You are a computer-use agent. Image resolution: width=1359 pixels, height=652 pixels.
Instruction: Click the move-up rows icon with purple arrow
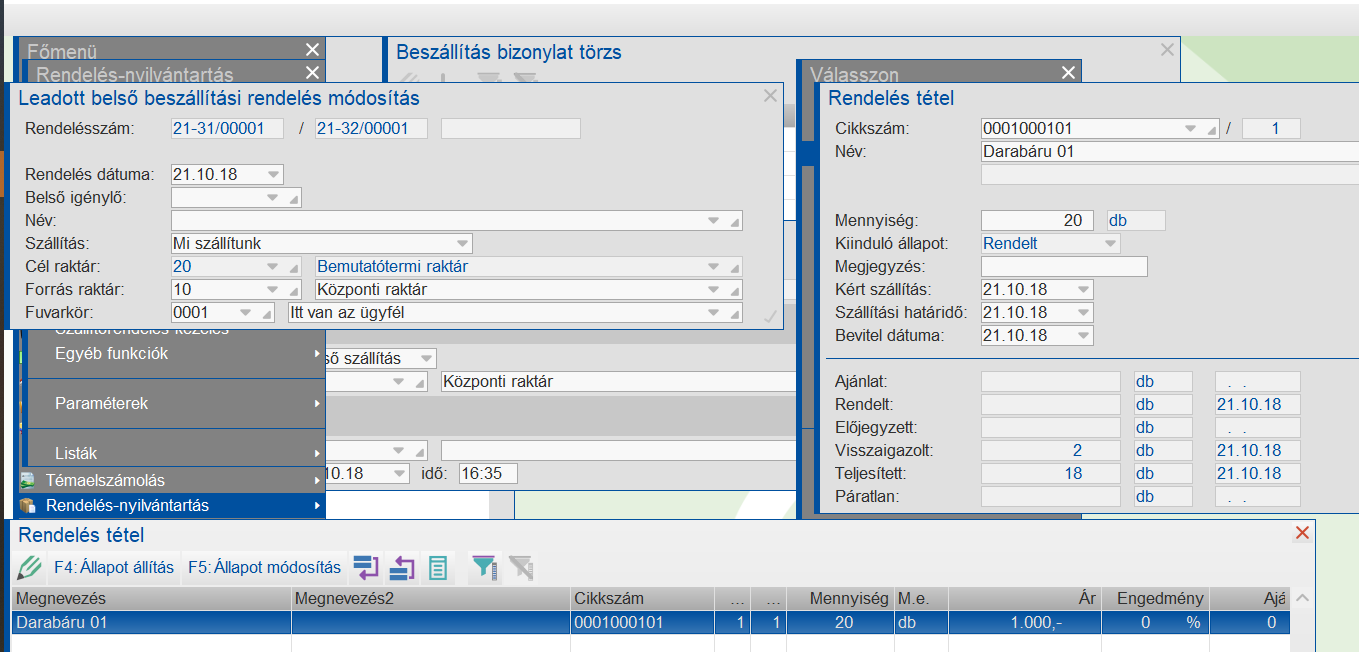click(402, 568)
